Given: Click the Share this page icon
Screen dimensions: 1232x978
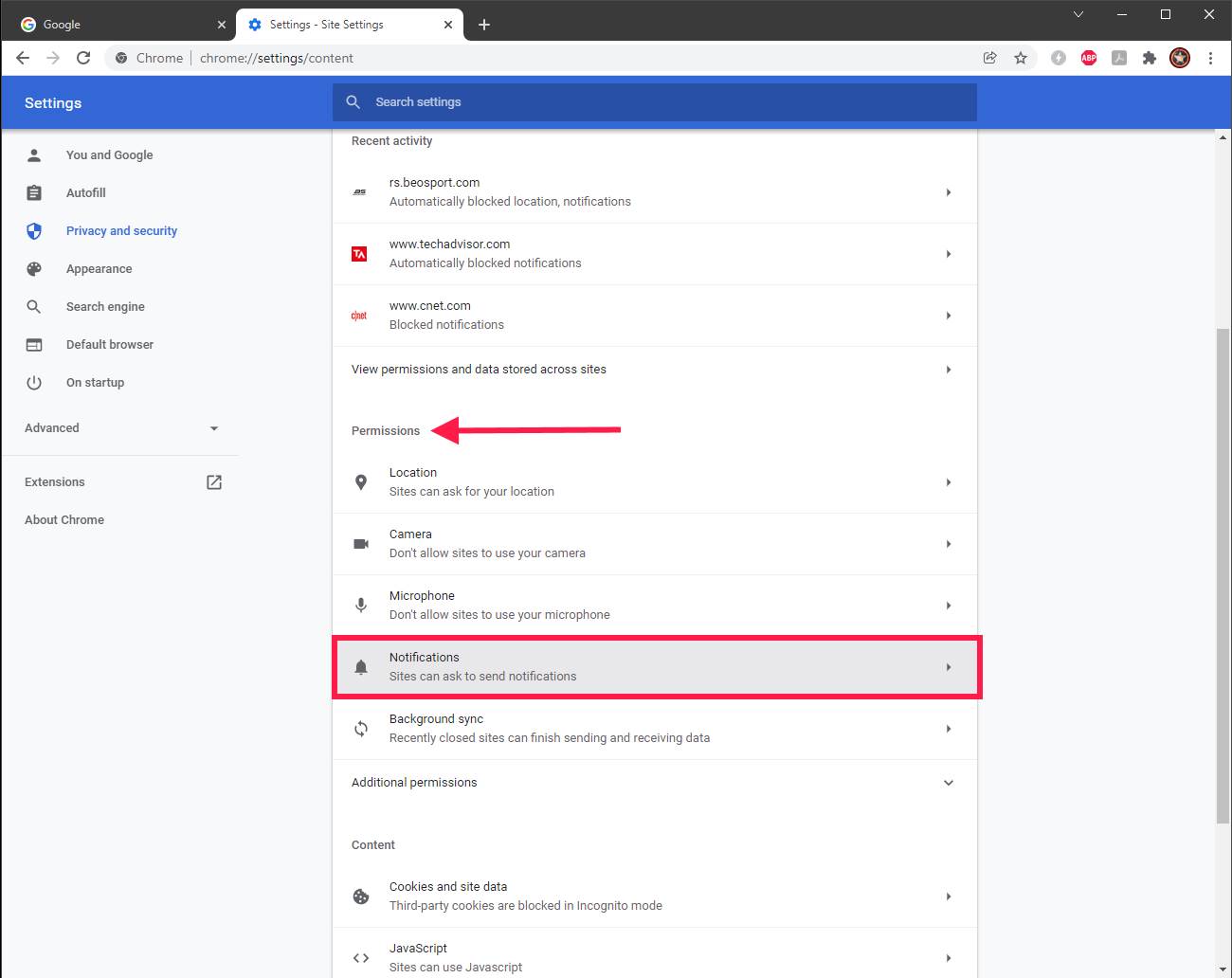Looking at the screenshot, I should [x=989, y=58].
